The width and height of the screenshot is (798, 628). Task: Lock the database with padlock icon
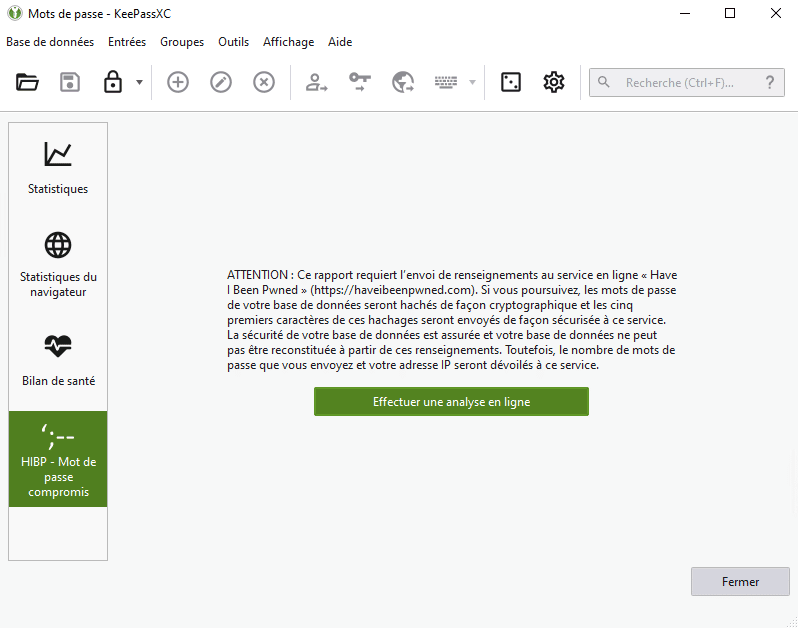pos(112,82)
